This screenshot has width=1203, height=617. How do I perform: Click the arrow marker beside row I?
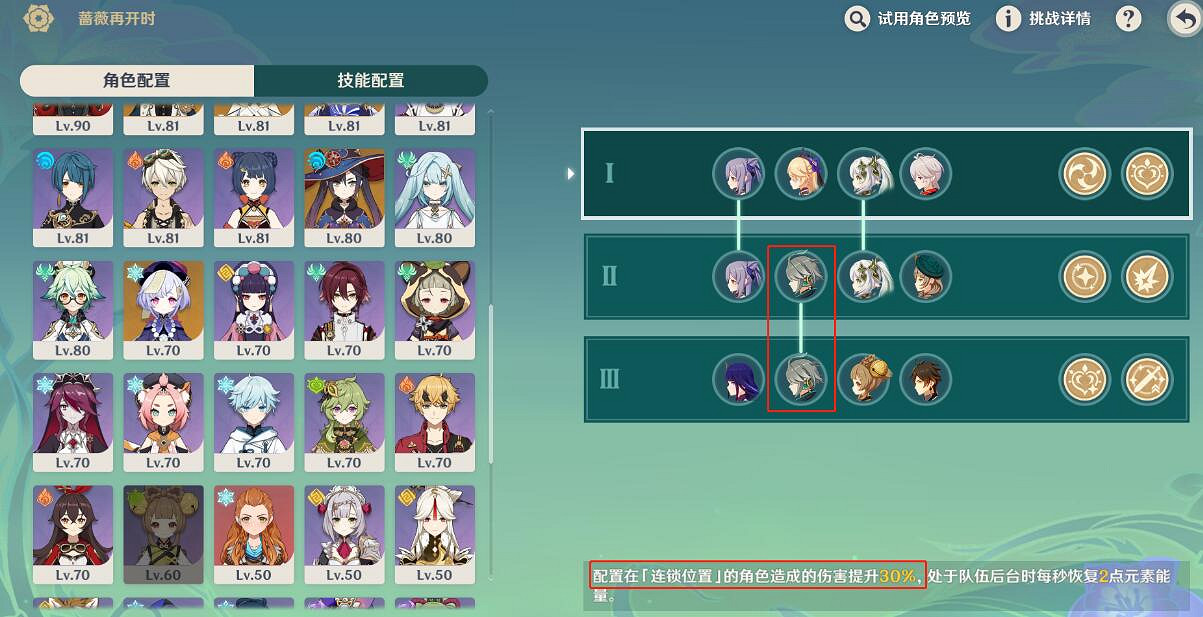click(572, 174)
